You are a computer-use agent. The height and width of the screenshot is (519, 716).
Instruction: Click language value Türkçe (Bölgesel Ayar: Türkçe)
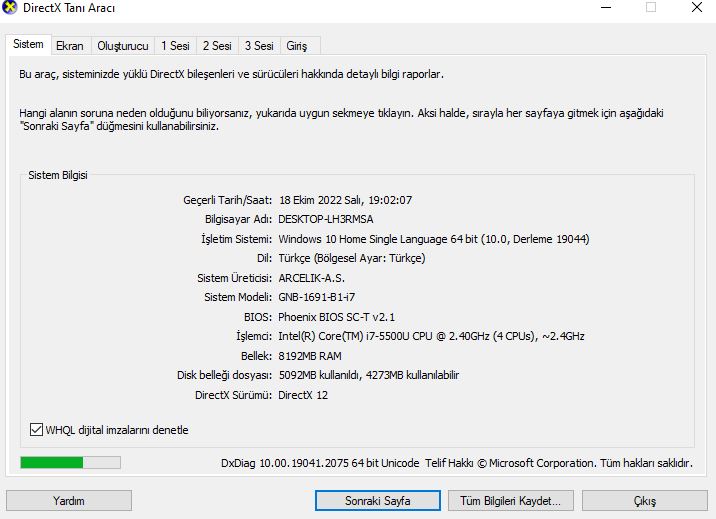(352, 258)
